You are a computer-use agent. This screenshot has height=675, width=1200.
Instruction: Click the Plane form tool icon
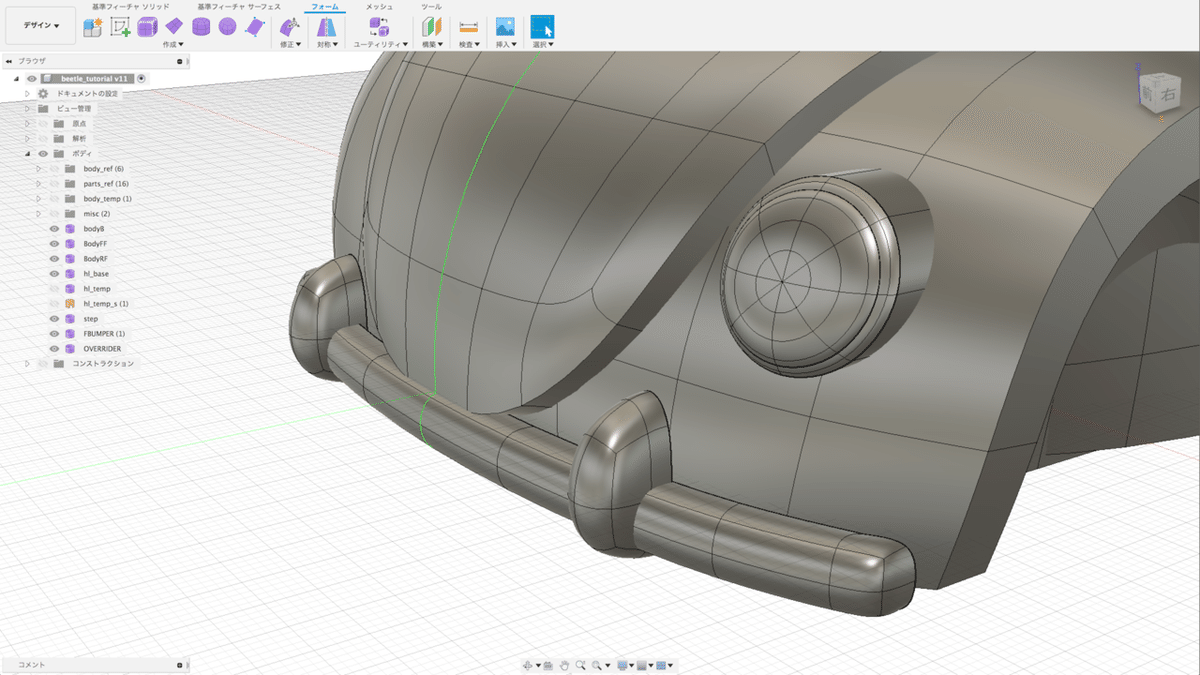[x=174, y=27]
